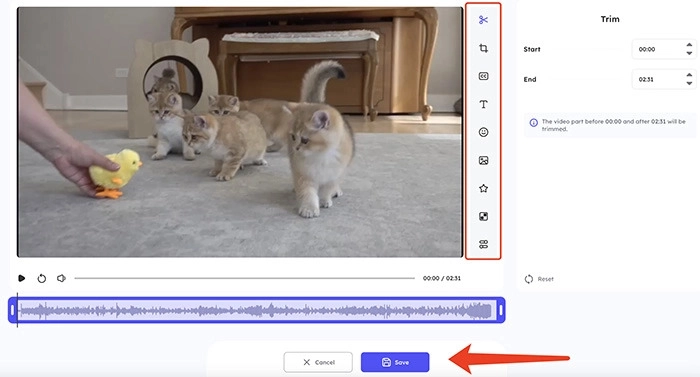Screen dimensions: 700x377
Task: Click the Cancel button
Action: click(x=318, y=362)
